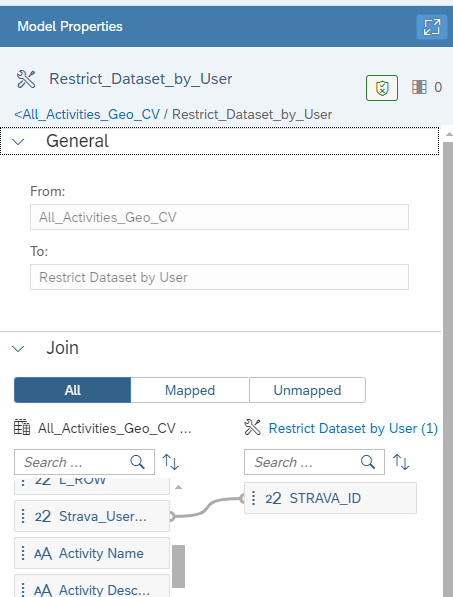Open the Restrict Dataset by User (1) link
The width and height of the screenshot is (453, 597).
coord(353,428)
